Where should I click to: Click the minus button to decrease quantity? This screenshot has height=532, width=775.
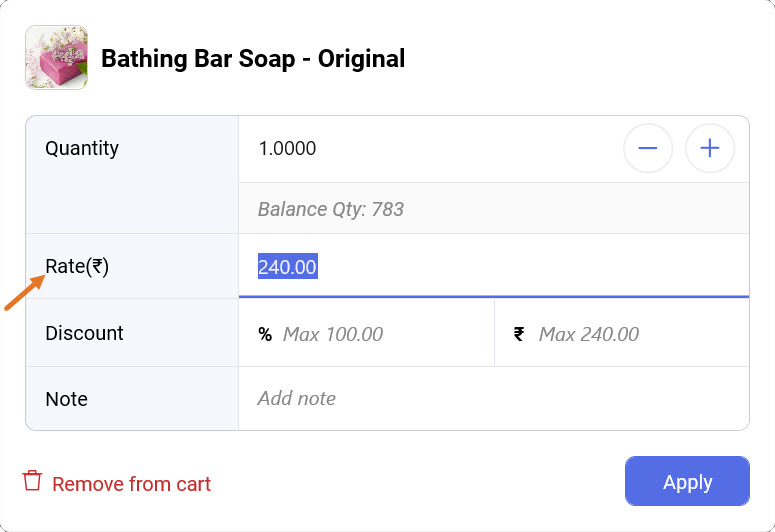coord(648,149)
